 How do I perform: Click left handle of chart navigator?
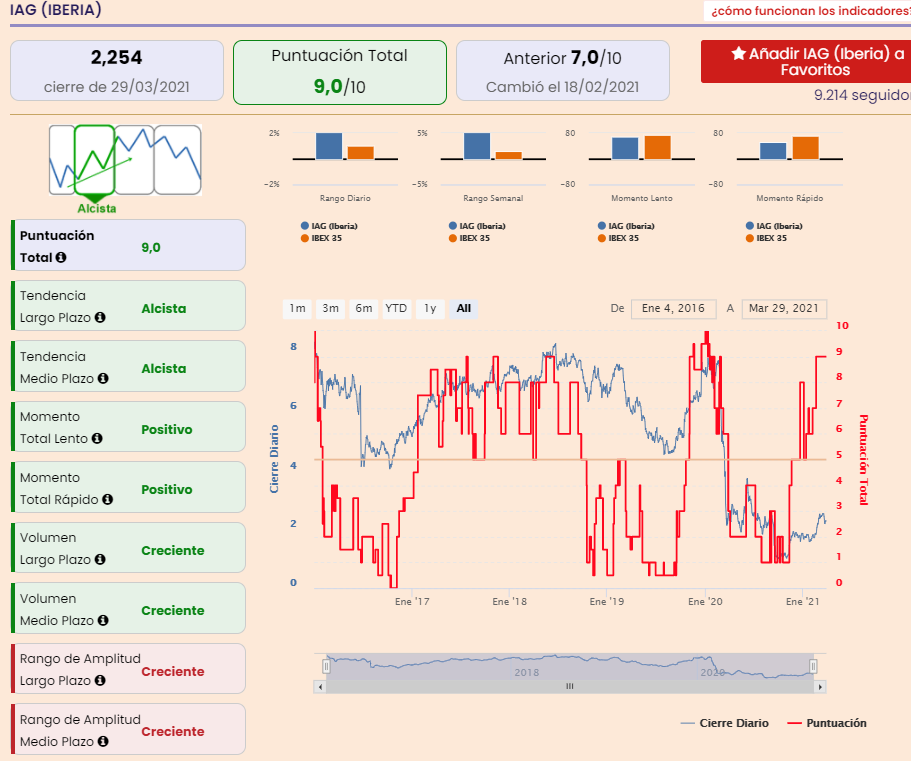[x=327, y=666]
